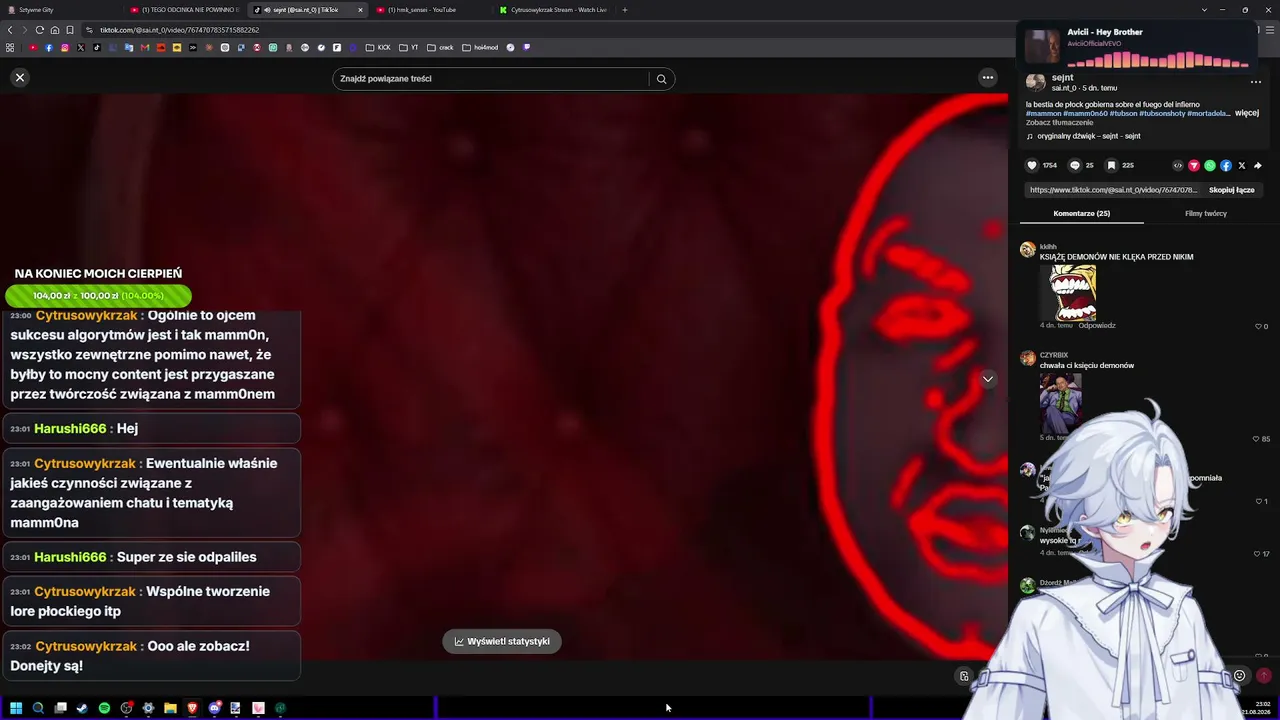This screenshot has width=1280, height=720.
Task: Reload the page
Action: pos(40,30)
